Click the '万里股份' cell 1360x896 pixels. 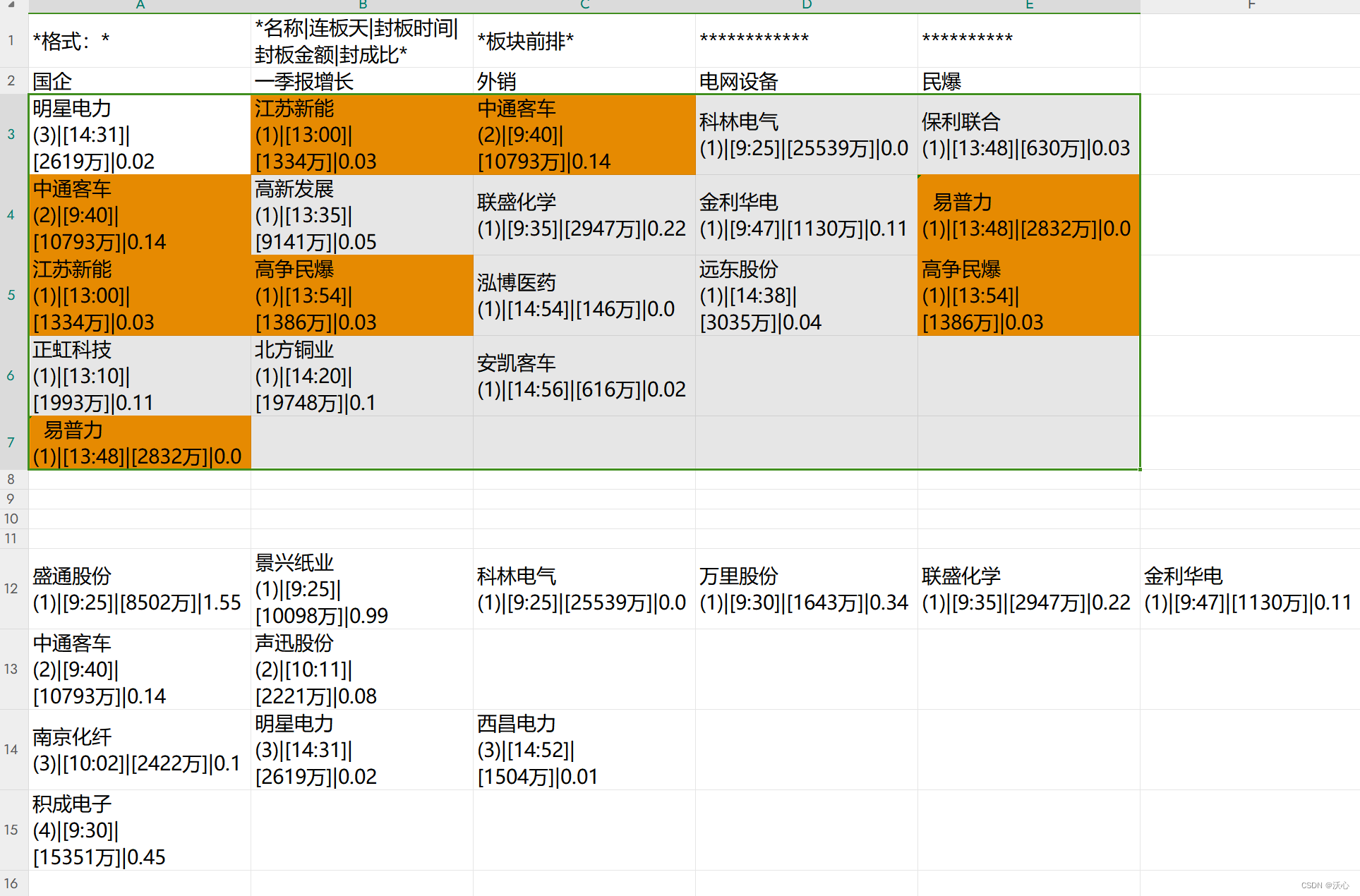pyautogui.click(x=807, y=589)
